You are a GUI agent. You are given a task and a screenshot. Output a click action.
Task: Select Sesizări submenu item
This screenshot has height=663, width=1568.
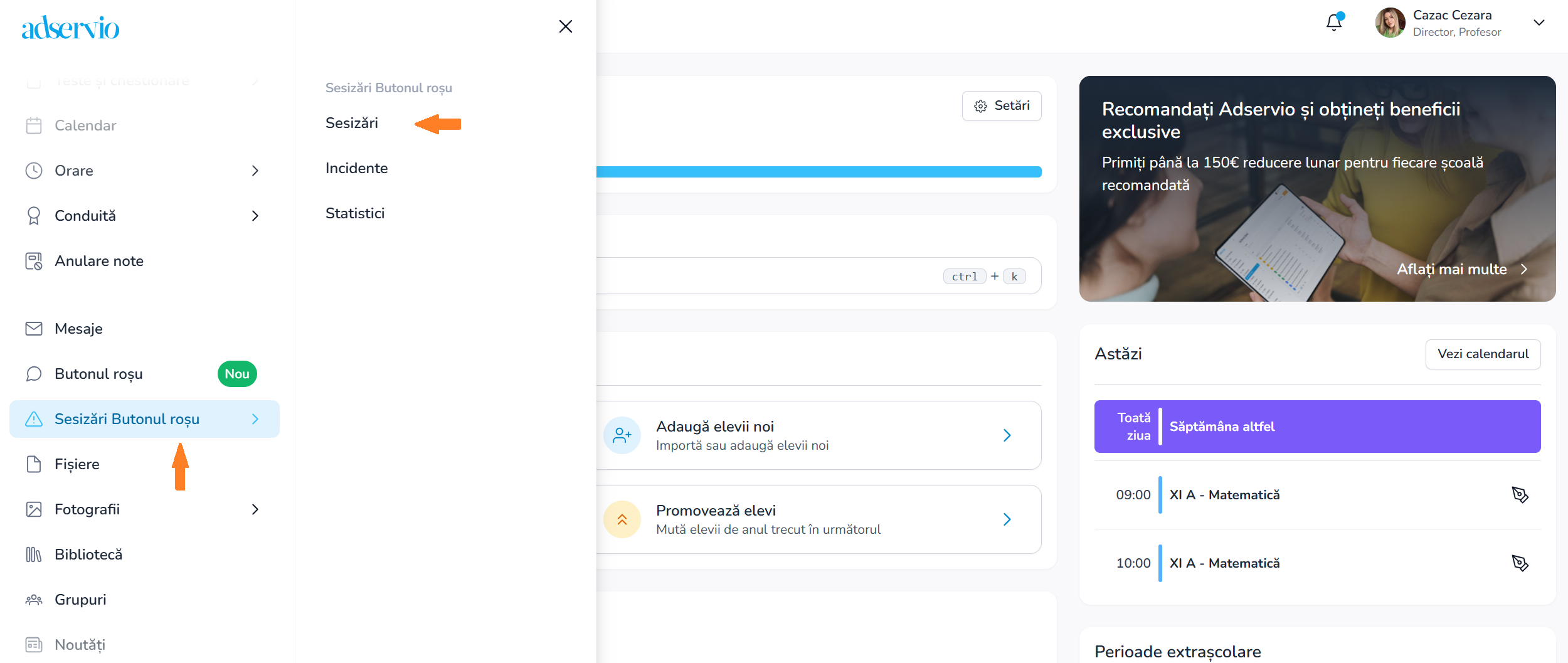tap(352, 123)
